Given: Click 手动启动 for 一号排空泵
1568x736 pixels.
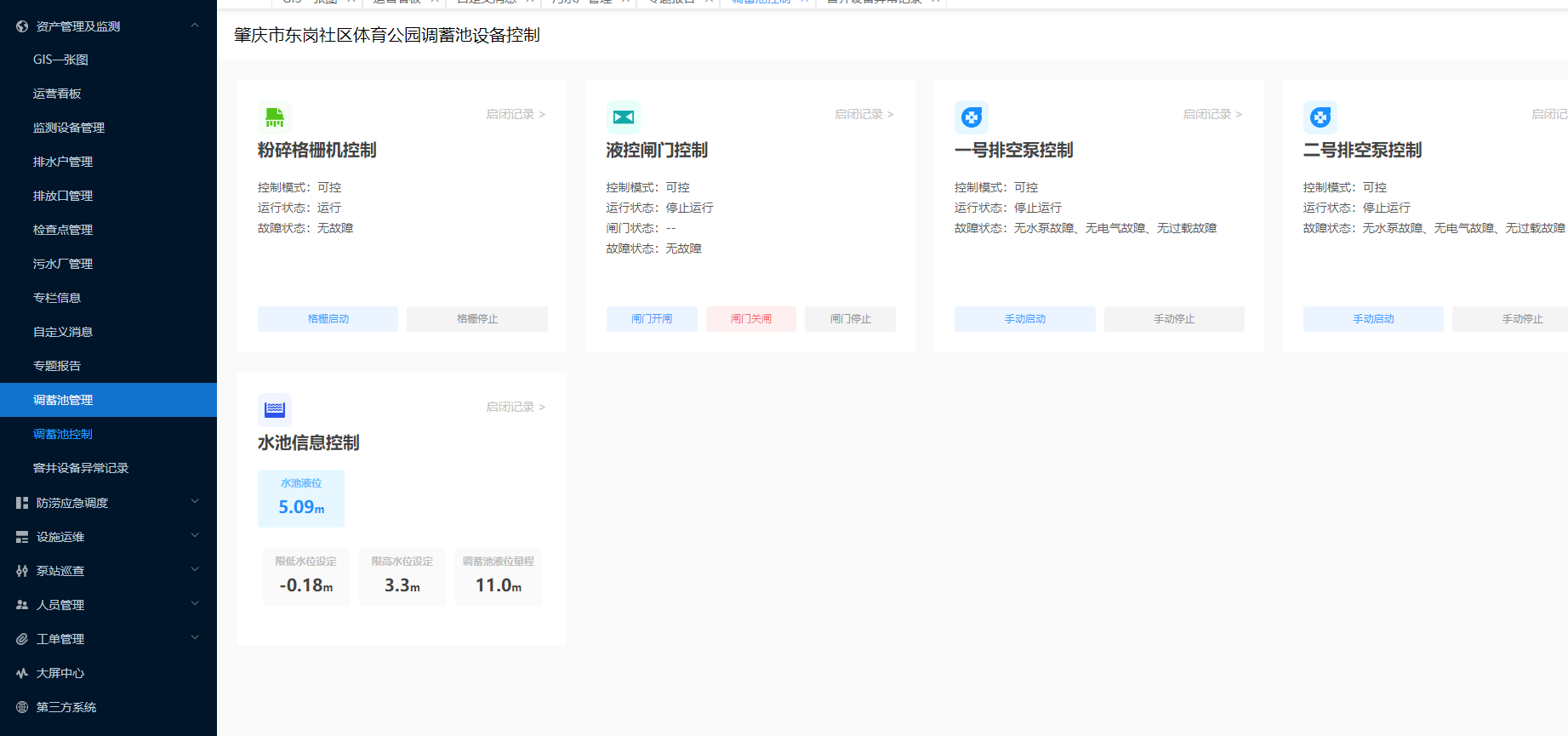Looking at the screenshot, I should click(1025, 319).
